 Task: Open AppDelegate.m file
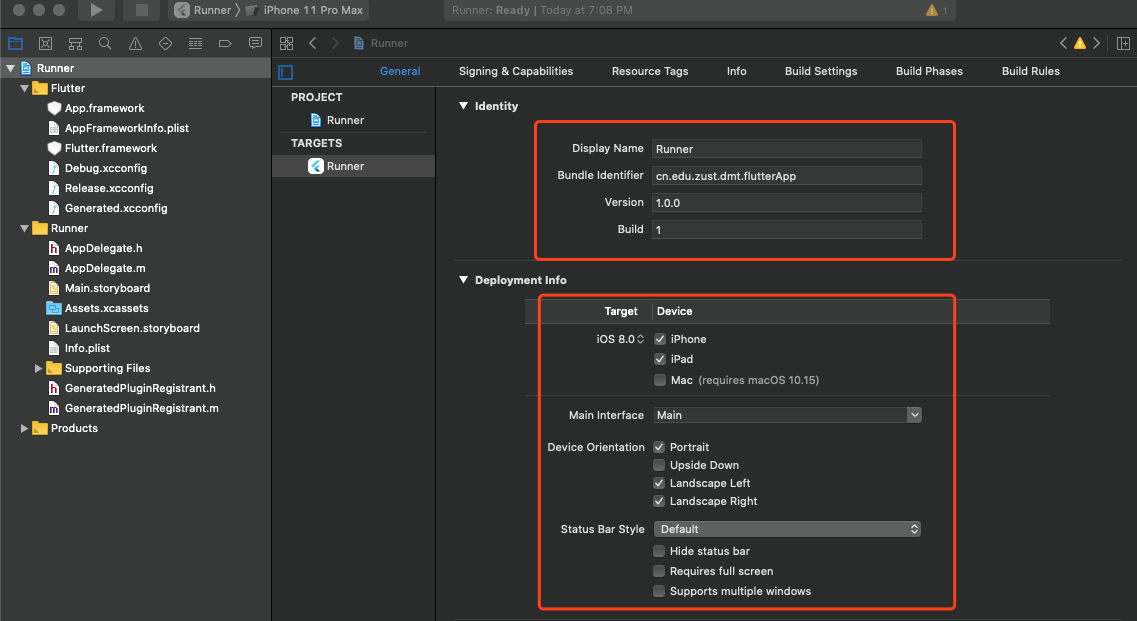click(x=105, y=268)
